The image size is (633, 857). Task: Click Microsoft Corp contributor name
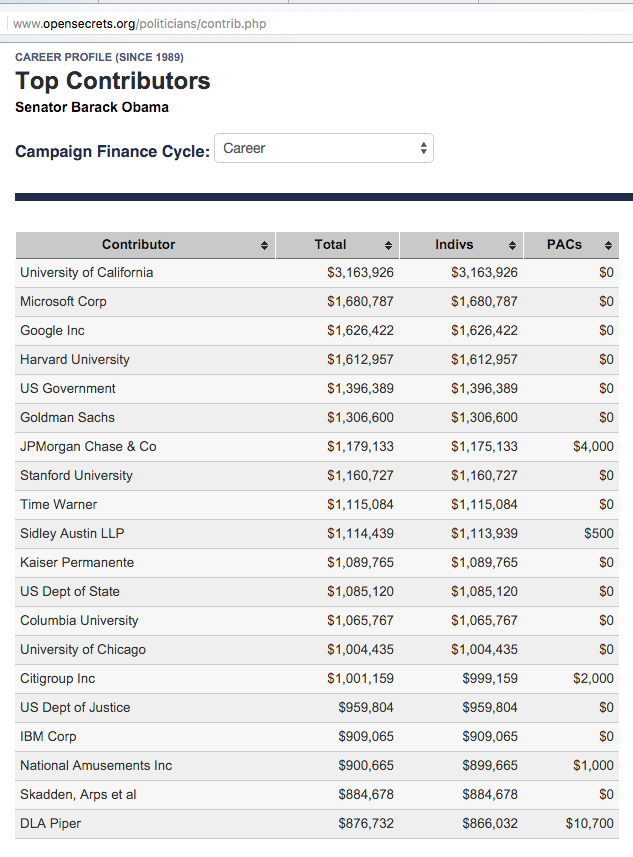coord(63,301)
